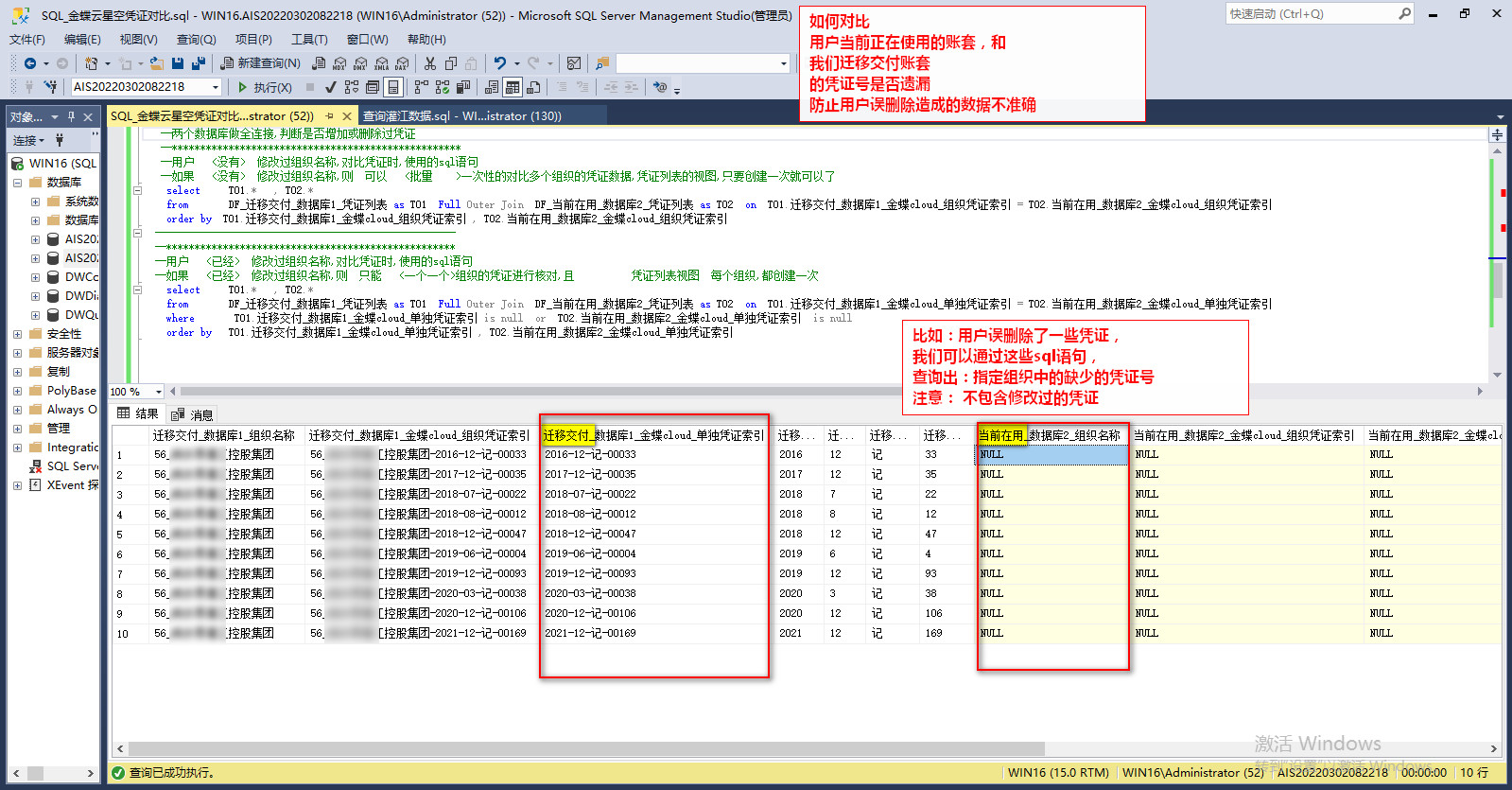Expand the 安全性 node in Object Explorer

[17, 334]
